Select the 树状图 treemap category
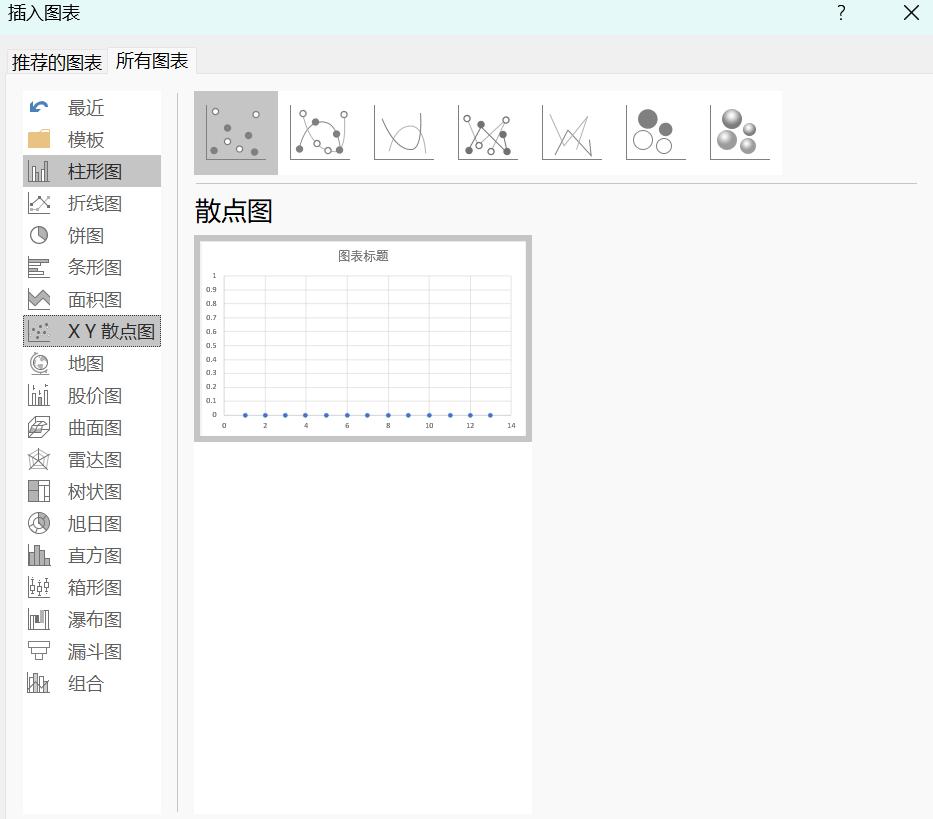 click(x=92, y=492)
